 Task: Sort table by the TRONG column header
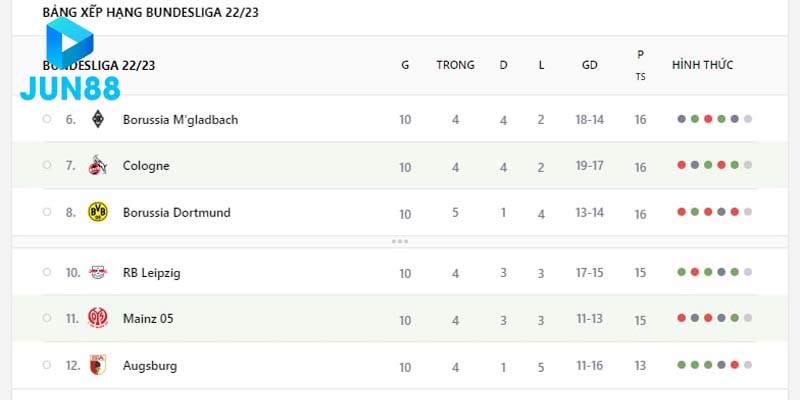click(x=455, y=65)
